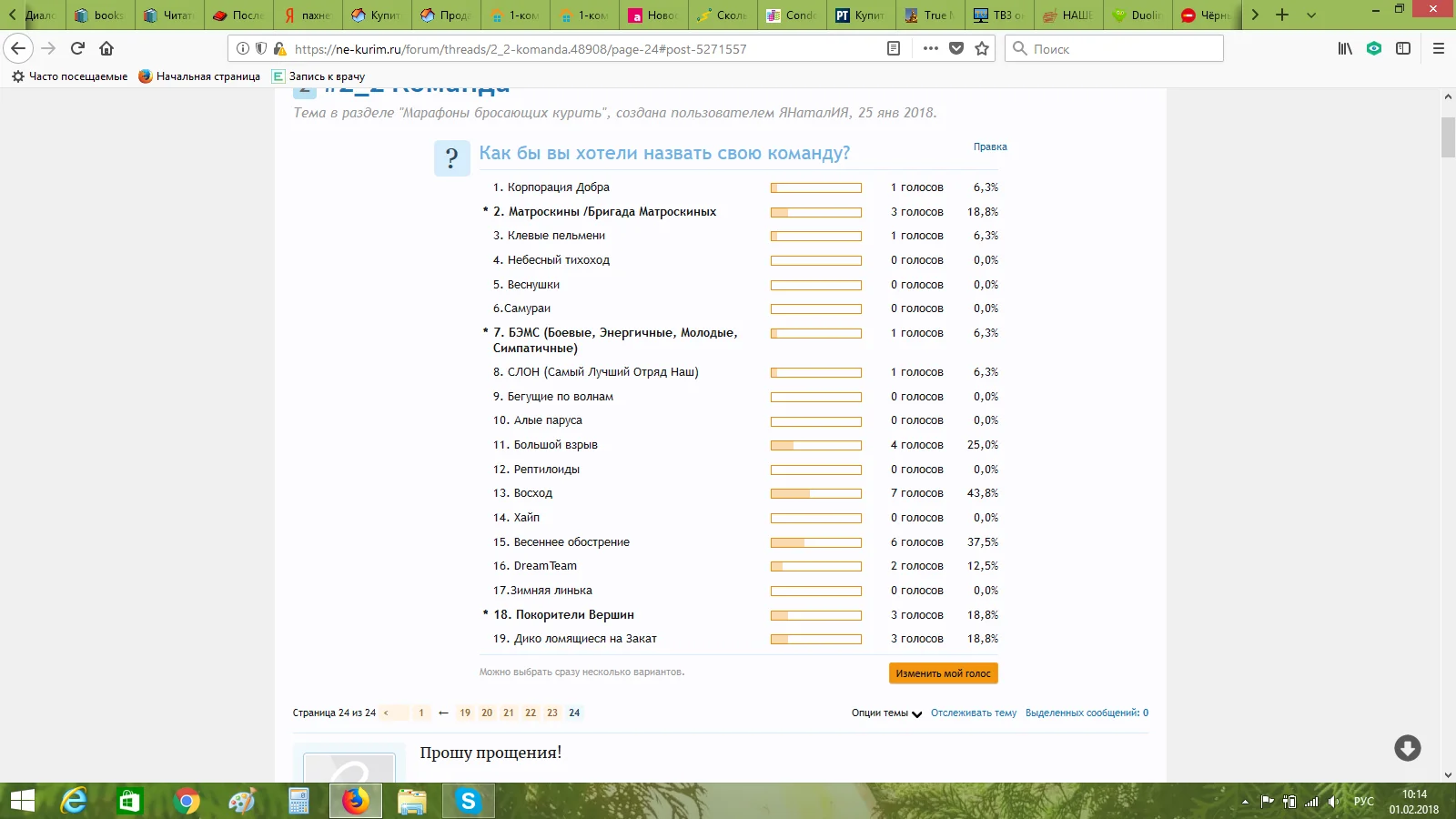Launch Google Chrome from taskbar
The height and width of the screenshot is (819, 1456).
[186, 801]
